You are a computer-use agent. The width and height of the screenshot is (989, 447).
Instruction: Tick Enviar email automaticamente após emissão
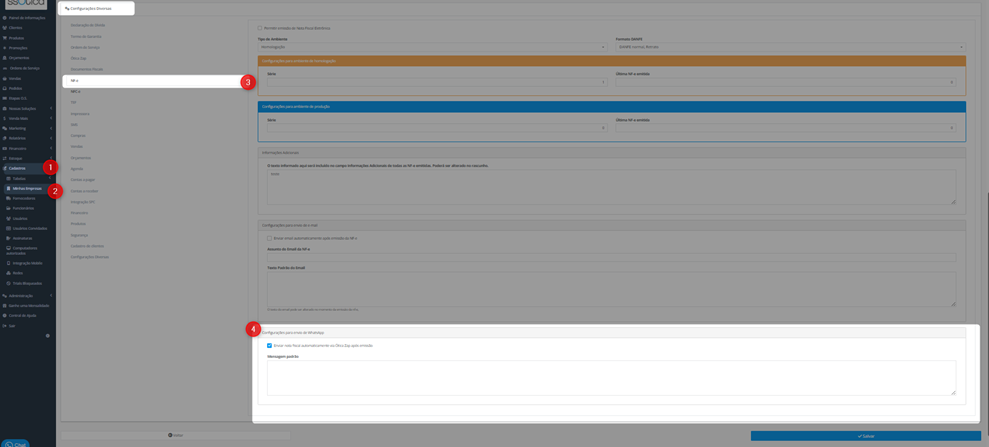coord(269,238)
